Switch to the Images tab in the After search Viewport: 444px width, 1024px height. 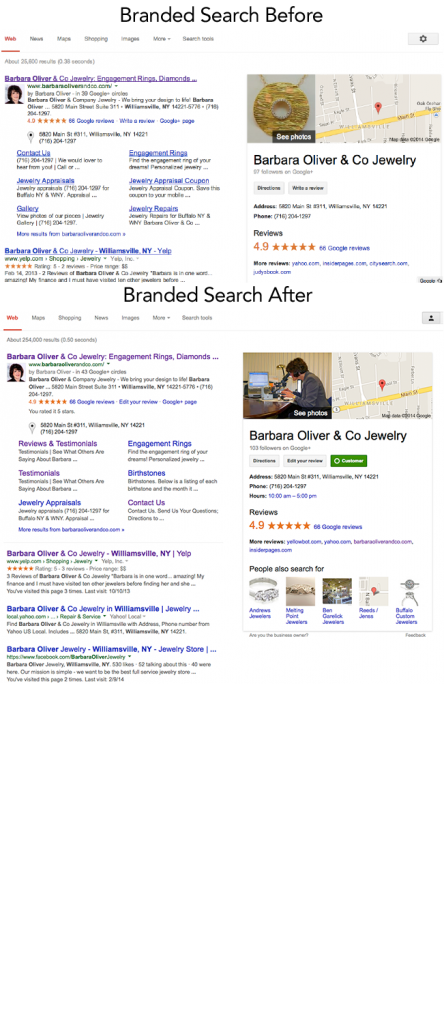(130, 318)
